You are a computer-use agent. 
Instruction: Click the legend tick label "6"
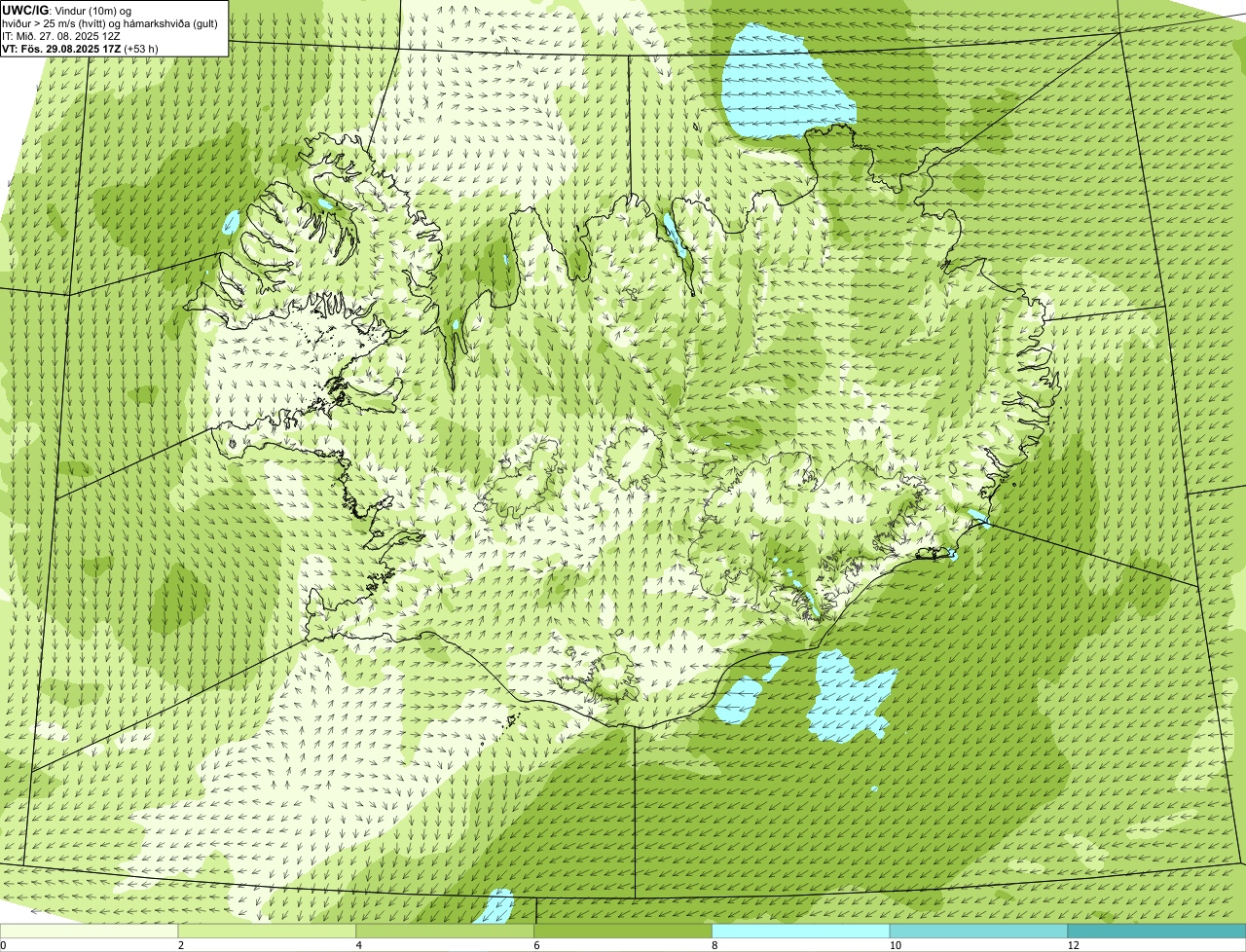[x=536, y=945]
